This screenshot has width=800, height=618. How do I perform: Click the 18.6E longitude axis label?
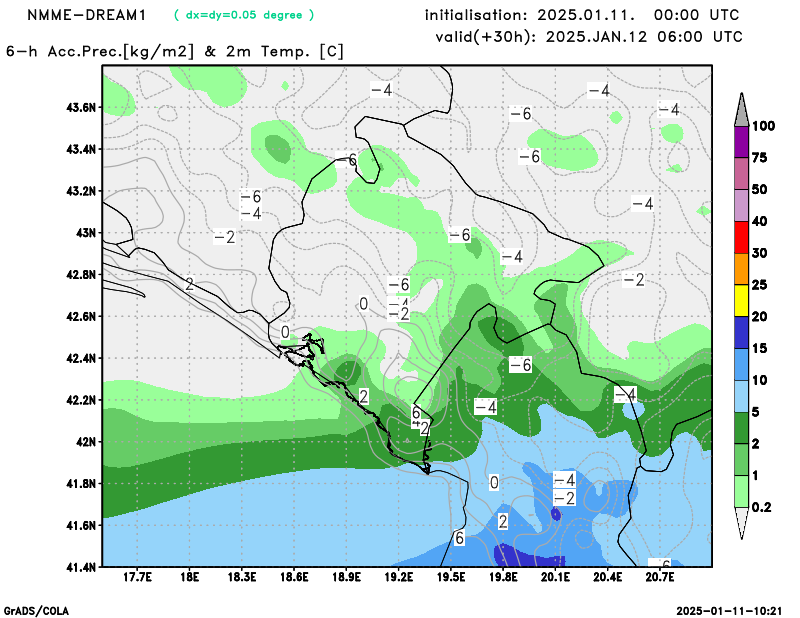(294, 578)
